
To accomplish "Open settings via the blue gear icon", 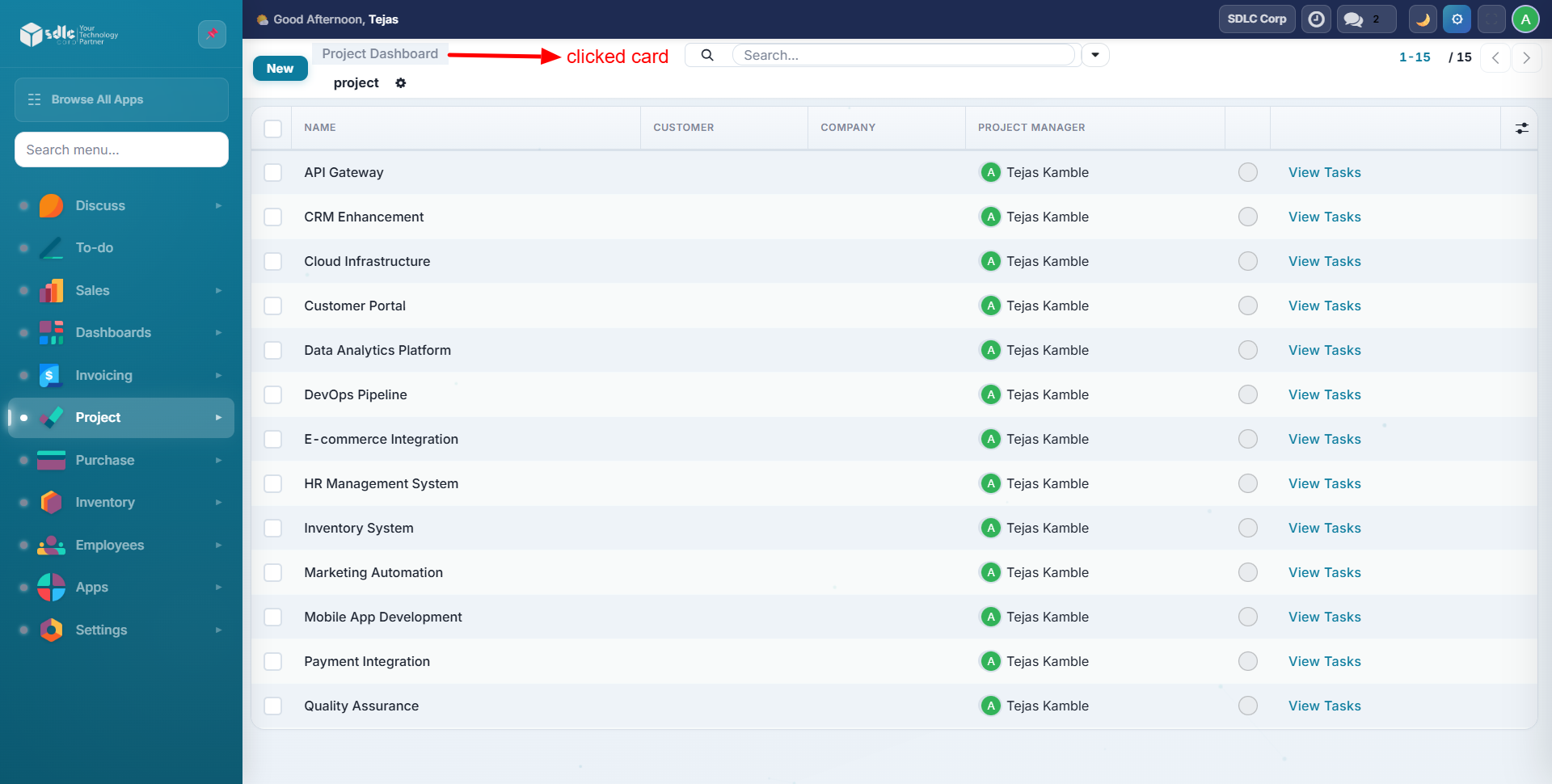I will point(1457,19).
